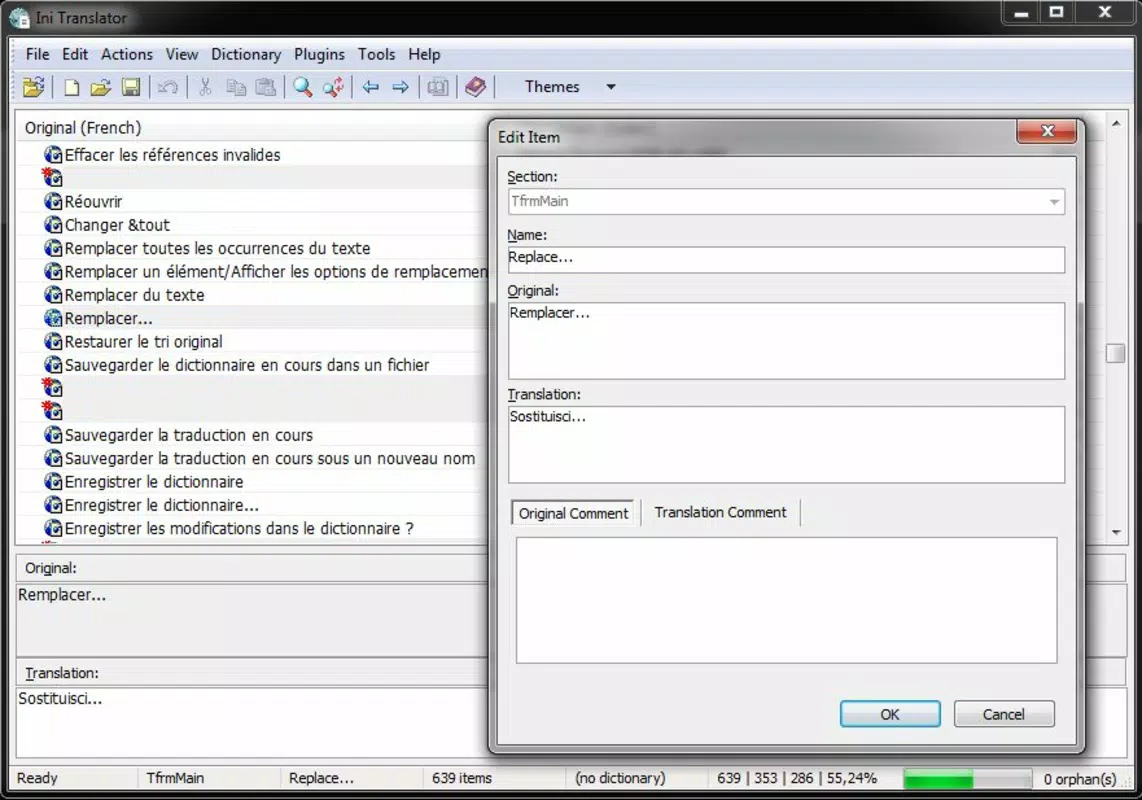Open a translation with the open folder icon
Viewport: 1142px width, 800px height.
pos(101,87)
